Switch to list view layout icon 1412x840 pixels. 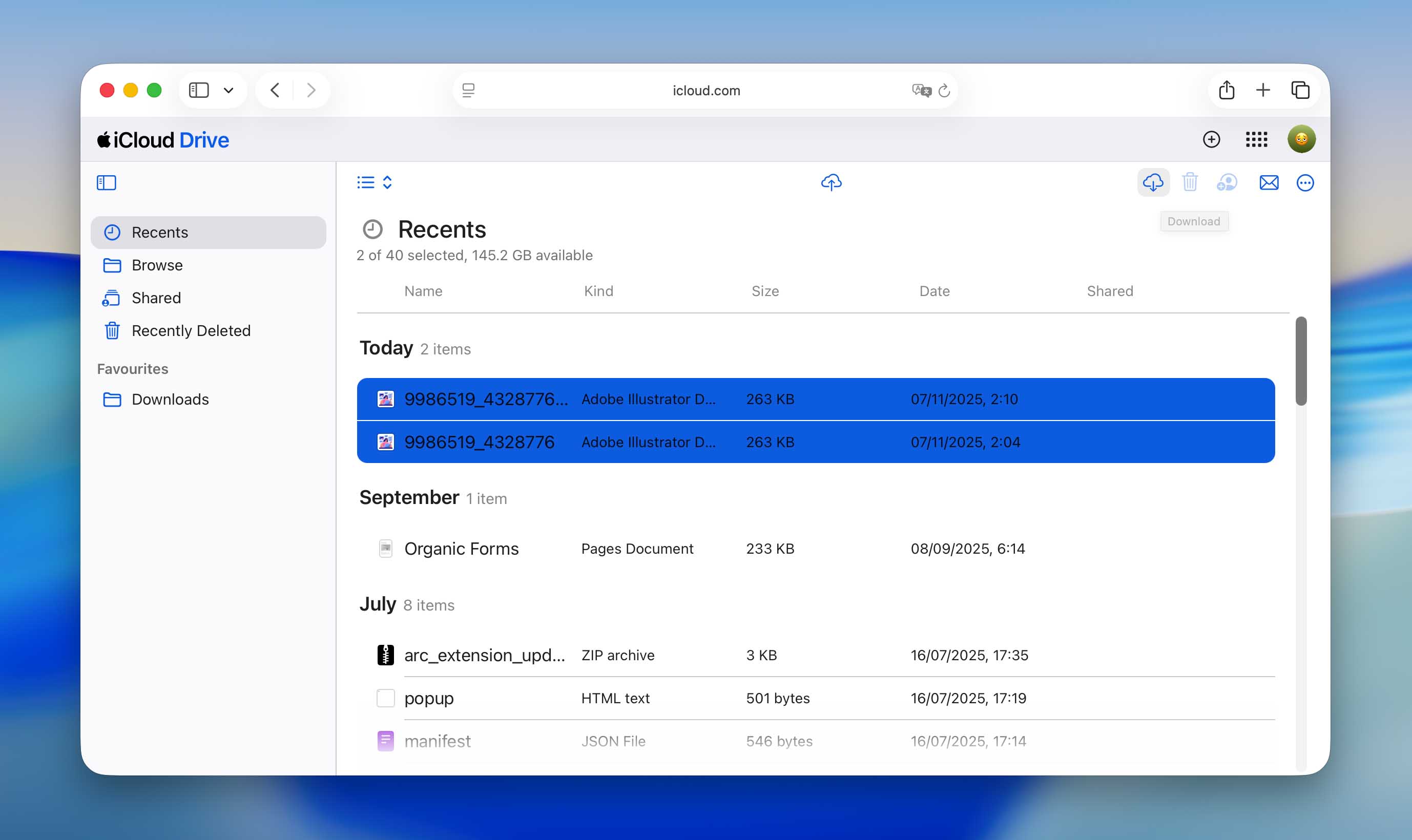pos(365,182)
